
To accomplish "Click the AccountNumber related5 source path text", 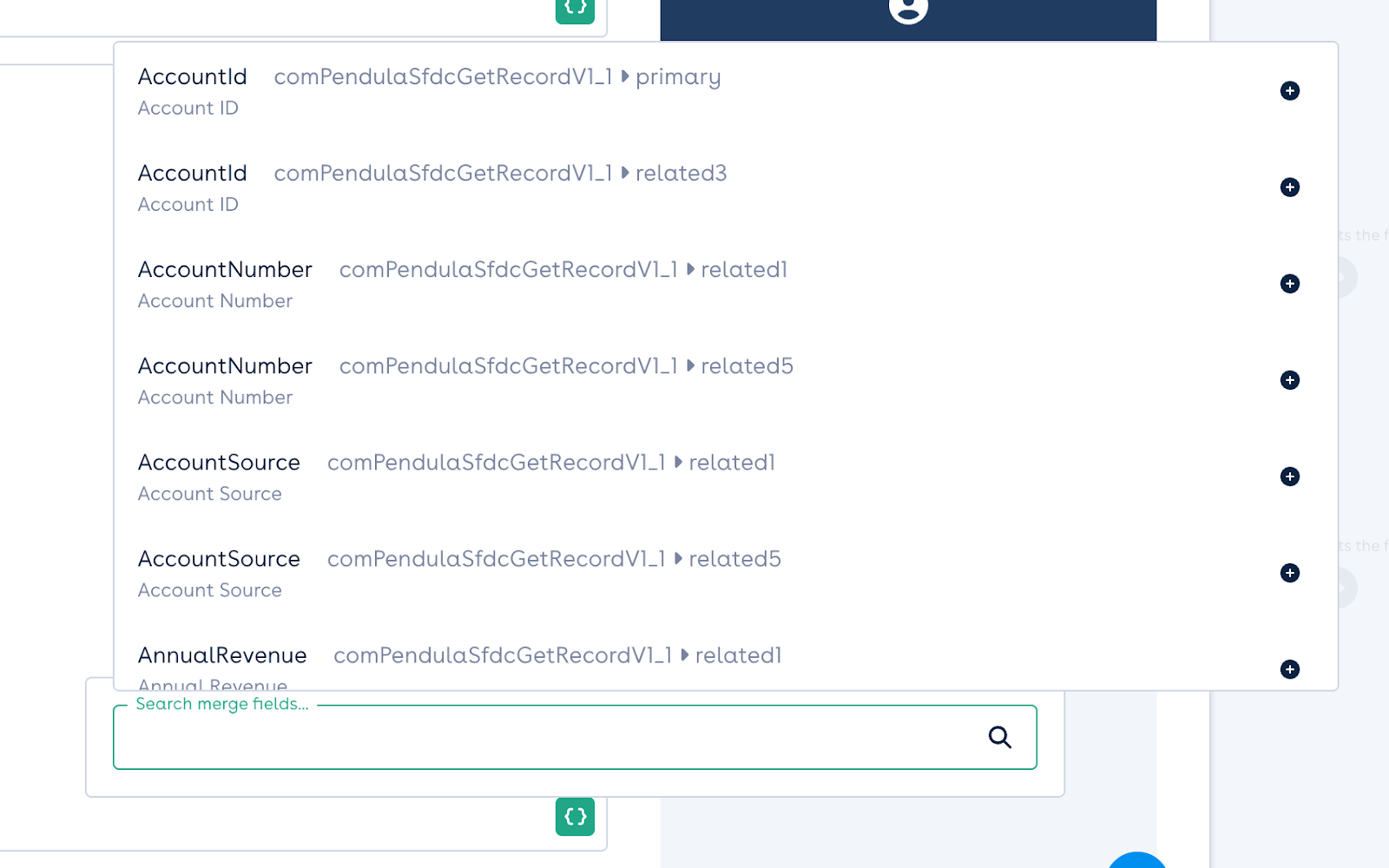I will [565, 366].
